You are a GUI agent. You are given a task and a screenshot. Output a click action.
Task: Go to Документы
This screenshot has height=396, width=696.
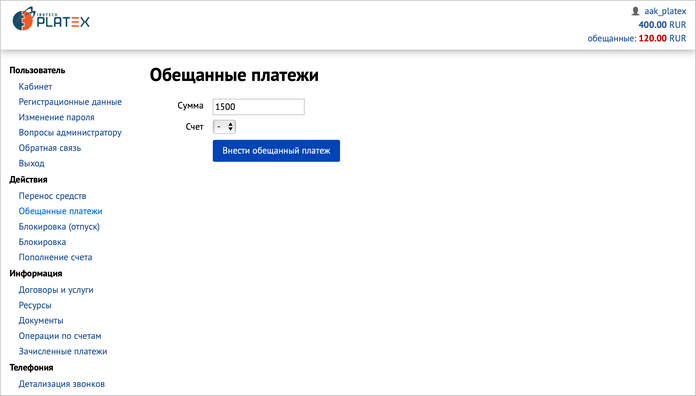pyautogui.click(x=41, y=321)
